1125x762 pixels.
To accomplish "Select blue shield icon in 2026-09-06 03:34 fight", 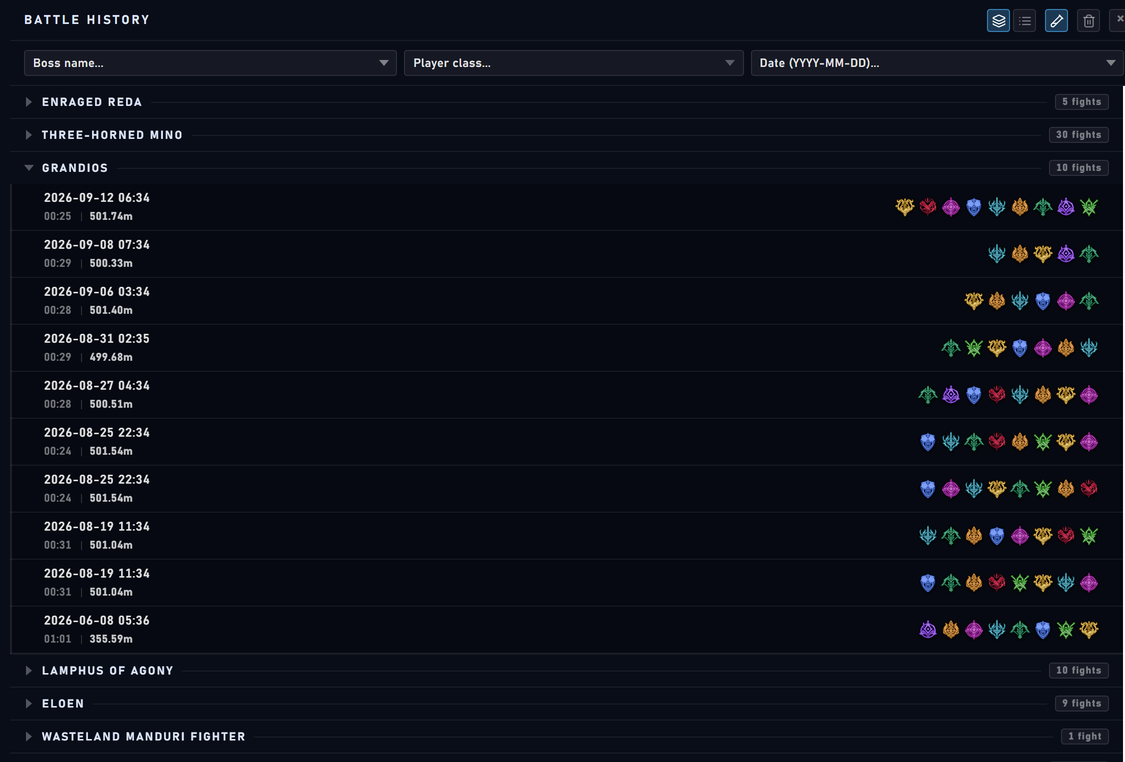I will click(1042, 301).
